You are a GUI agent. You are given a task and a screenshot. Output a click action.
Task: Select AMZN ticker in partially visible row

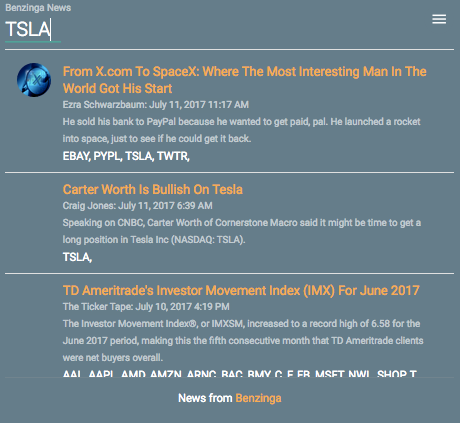pos(166,373)
